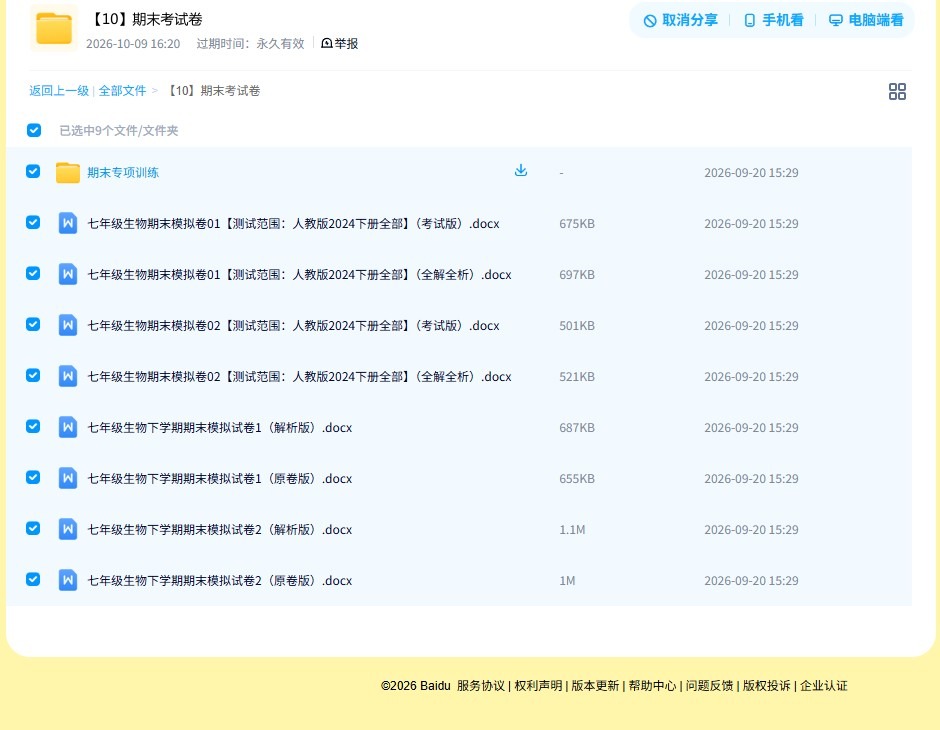Screen dimensions: 940x730
Task: Click Word icon of 期末模拟试卷1（原卷版）
Action: (x=68, y=478)
